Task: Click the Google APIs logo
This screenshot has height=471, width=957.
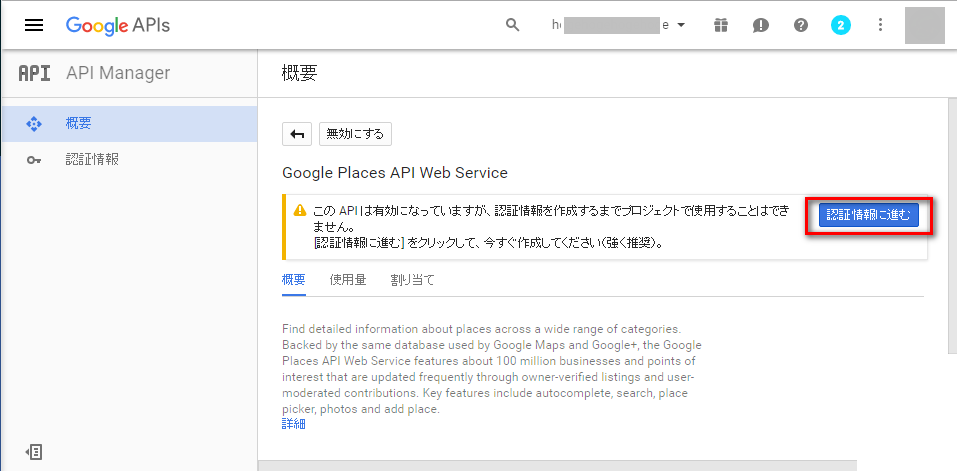Action: [x=118, y=25]
